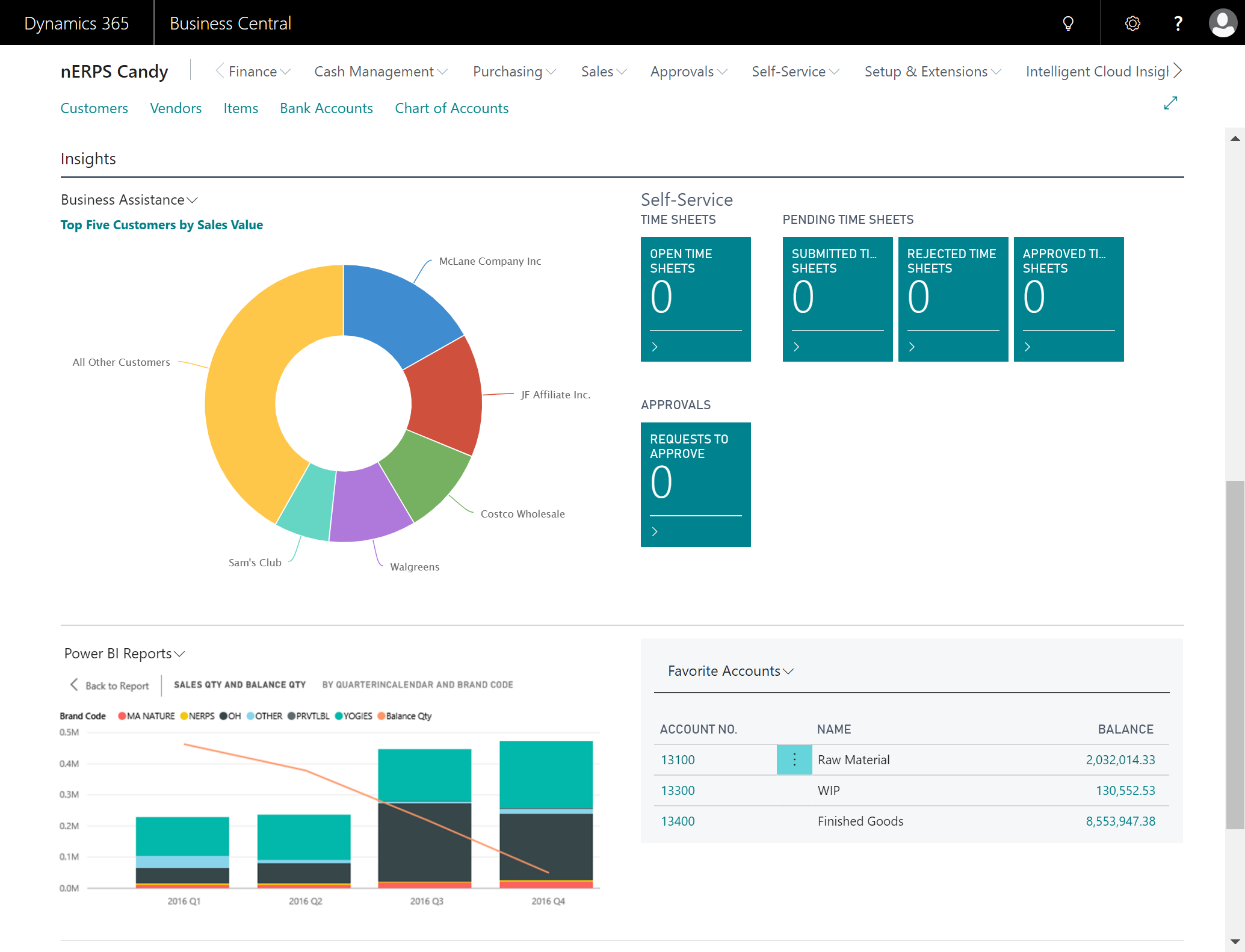The width and height of the screenshot is (1245, 952).
Task: Open three-dot menu for account 13100
Action: coord(794,759)
